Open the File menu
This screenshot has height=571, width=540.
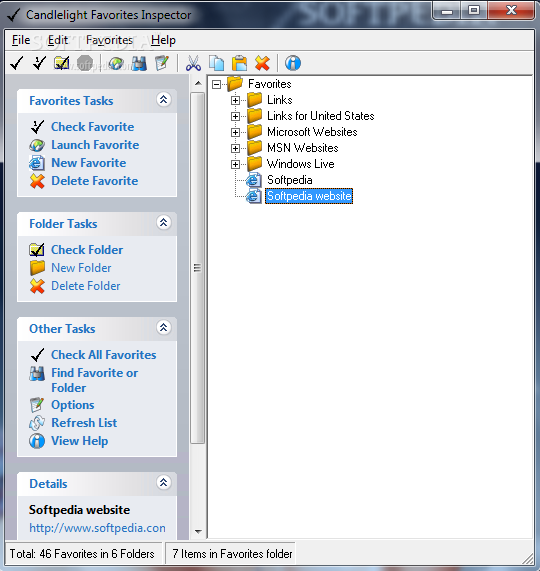click(21, 40)
